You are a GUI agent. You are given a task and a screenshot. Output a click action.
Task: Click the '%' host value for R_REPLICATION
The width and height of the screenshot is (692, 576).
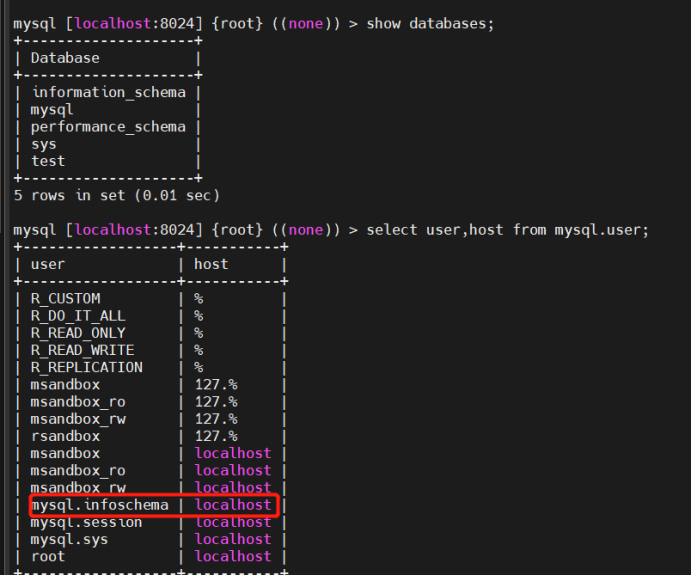pyautogui.click(x=199, y=368)
